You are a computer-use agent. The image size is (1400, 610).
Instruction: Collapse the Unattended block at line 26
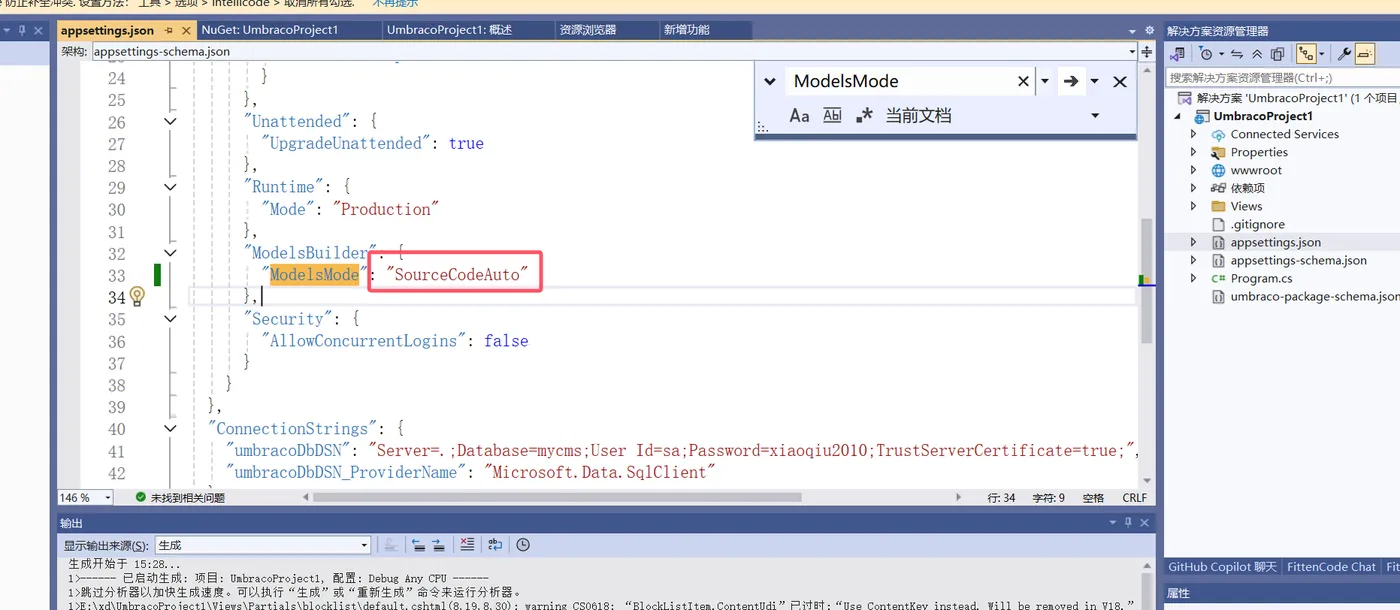click(x=170, y=122)
